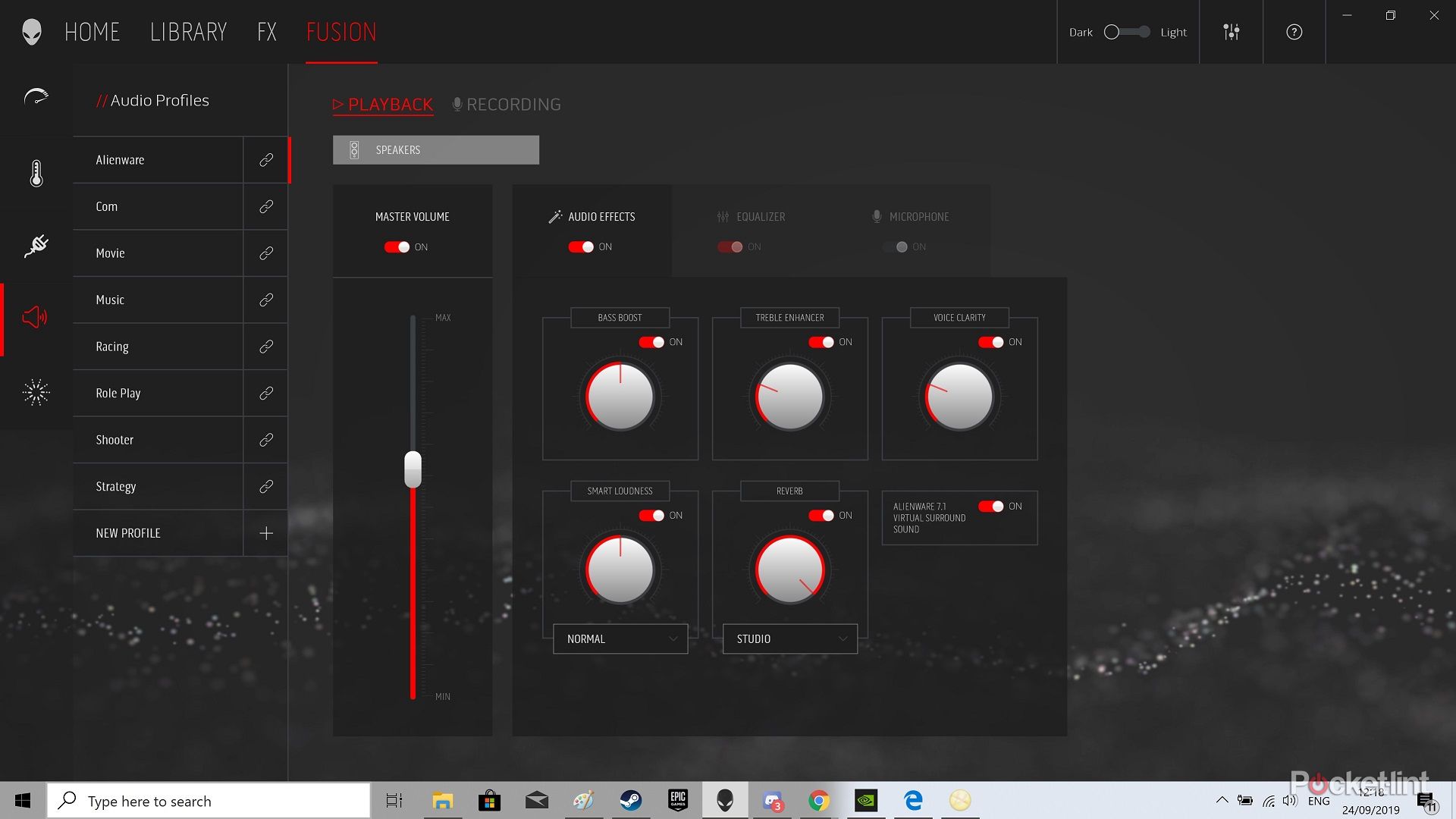Screen dimensions: 1456x819
Task: Open the starburst sidebar icon
Action: tap(36, 392)
